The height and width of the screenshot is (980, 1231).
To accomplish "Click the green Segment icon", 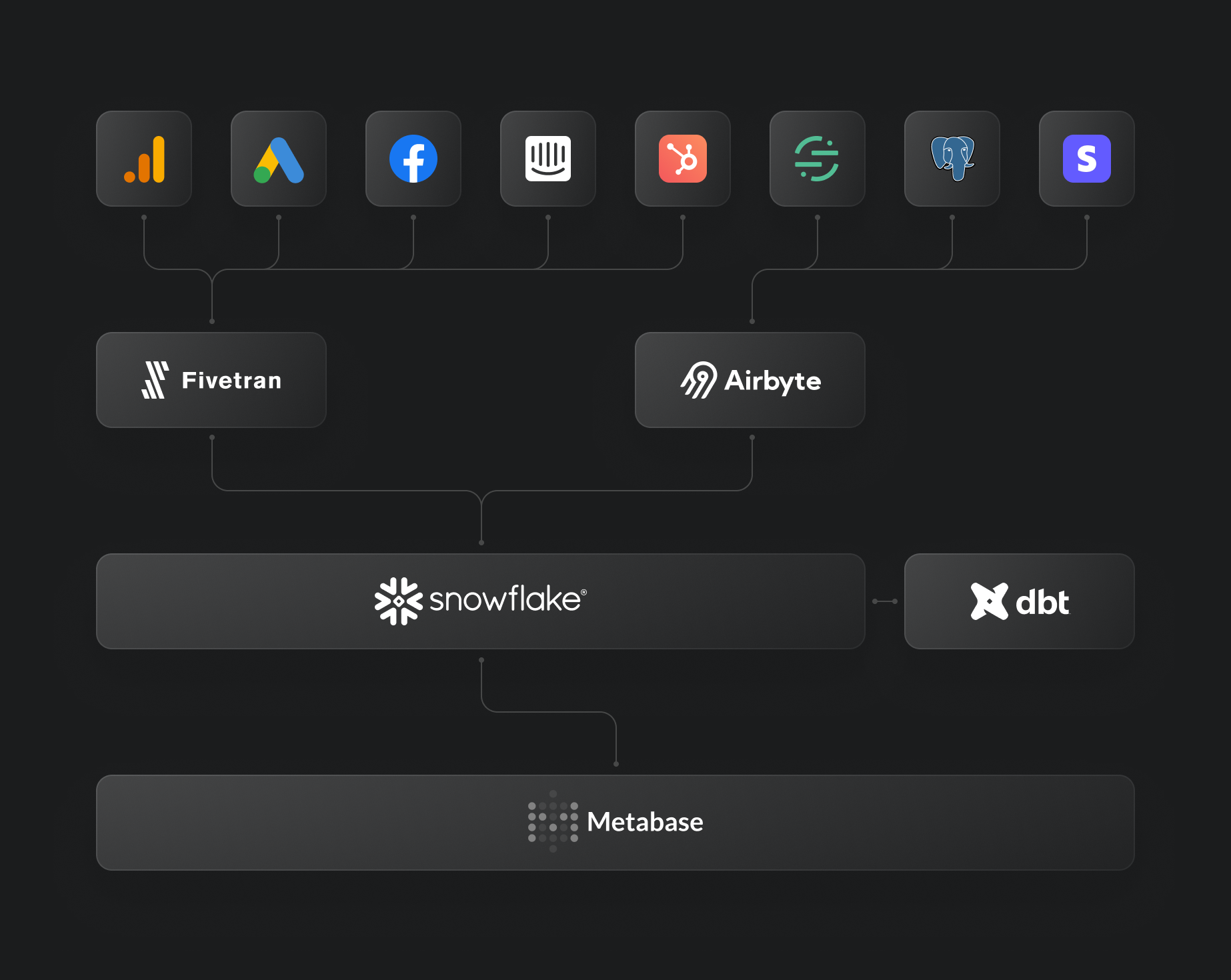I will tap(817, 159).
